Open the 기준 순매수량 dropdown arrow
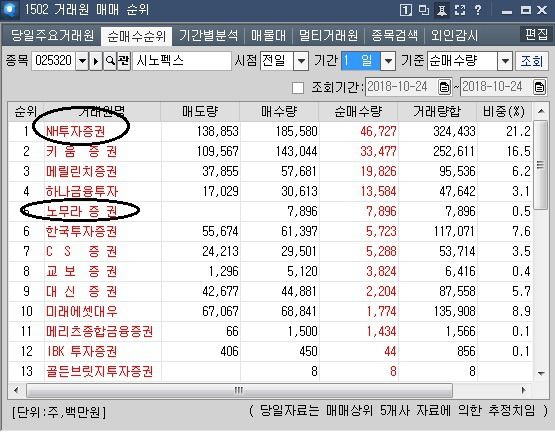 (505, 61)
